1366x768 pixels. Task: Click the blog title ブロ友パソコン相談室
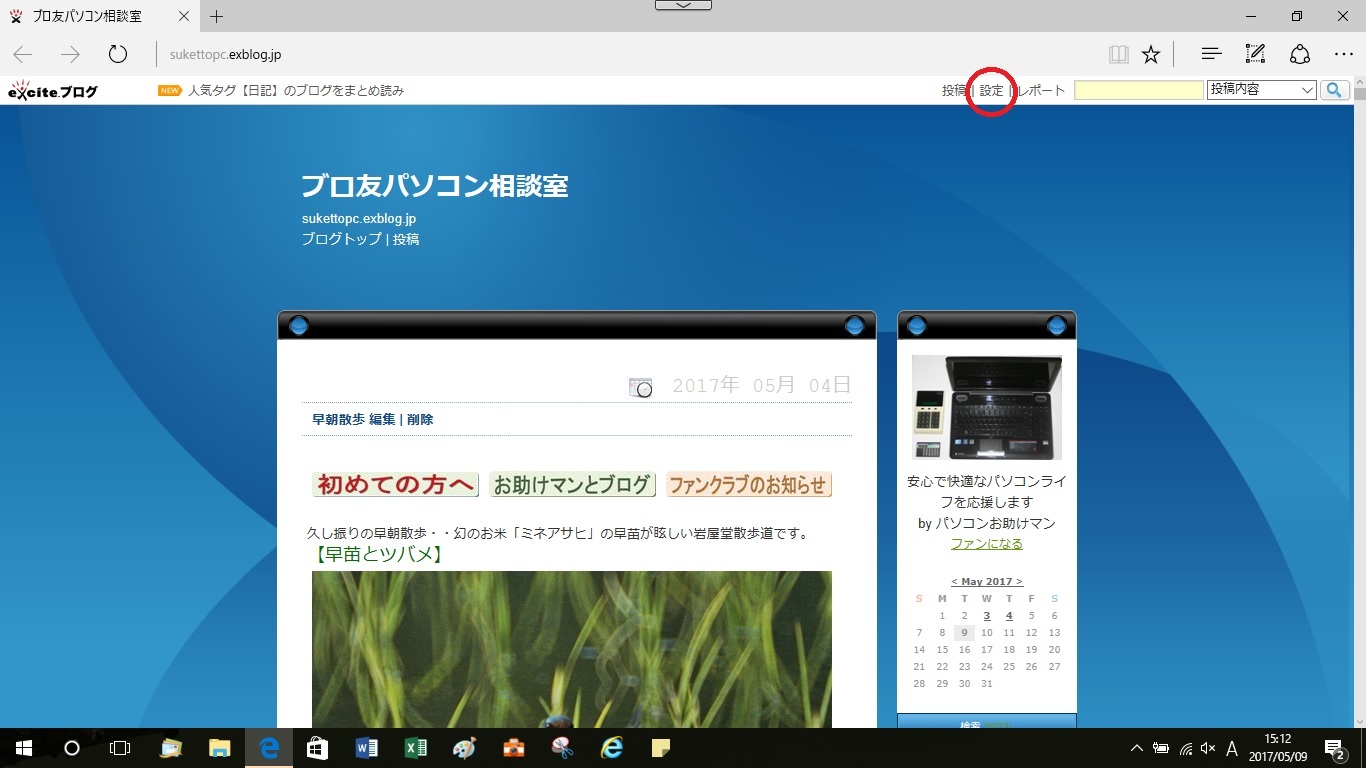click(x=435, y=186)
